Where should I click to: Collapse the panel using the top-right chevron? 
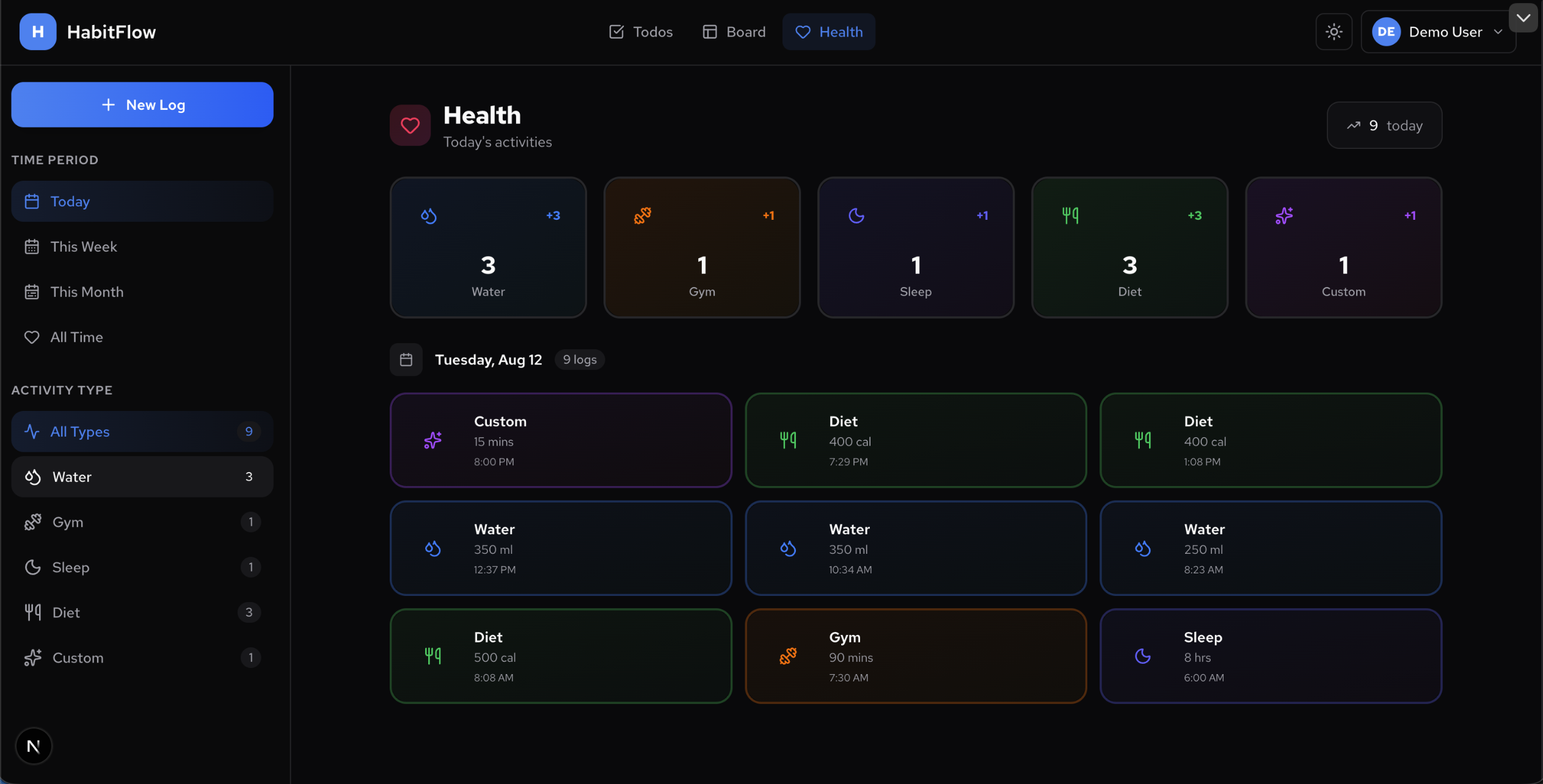click(x=1523, y=18)
